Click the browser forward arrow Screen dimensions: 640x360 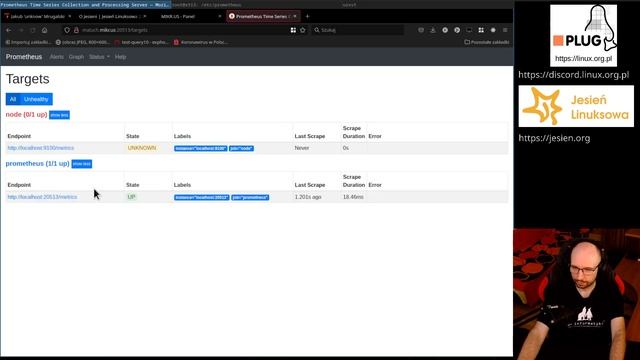21,30
